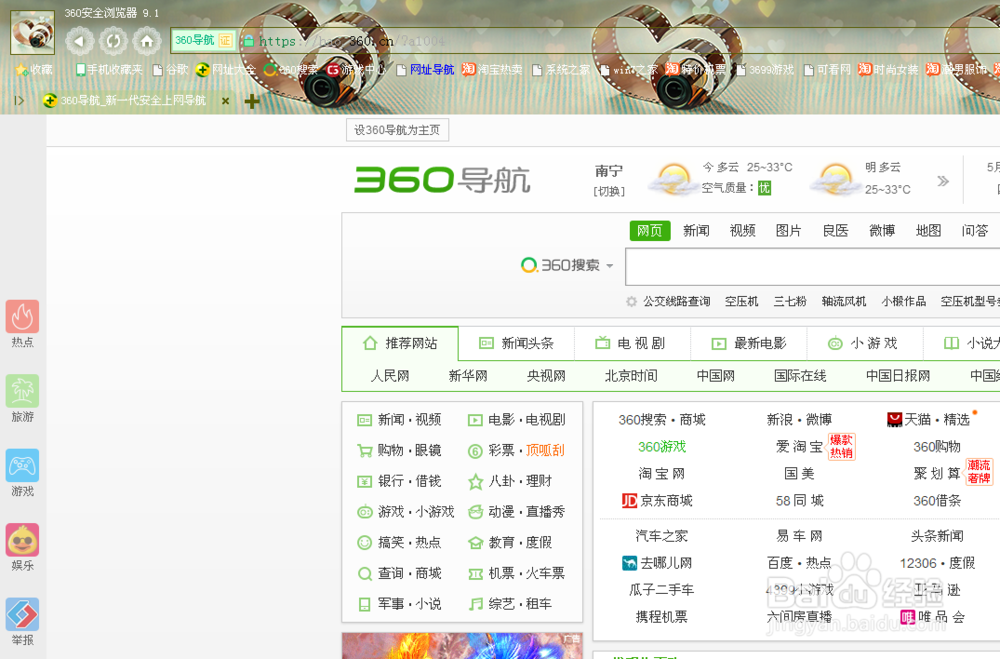
Task: Open 人民网 link
Action: pos(390,376)
